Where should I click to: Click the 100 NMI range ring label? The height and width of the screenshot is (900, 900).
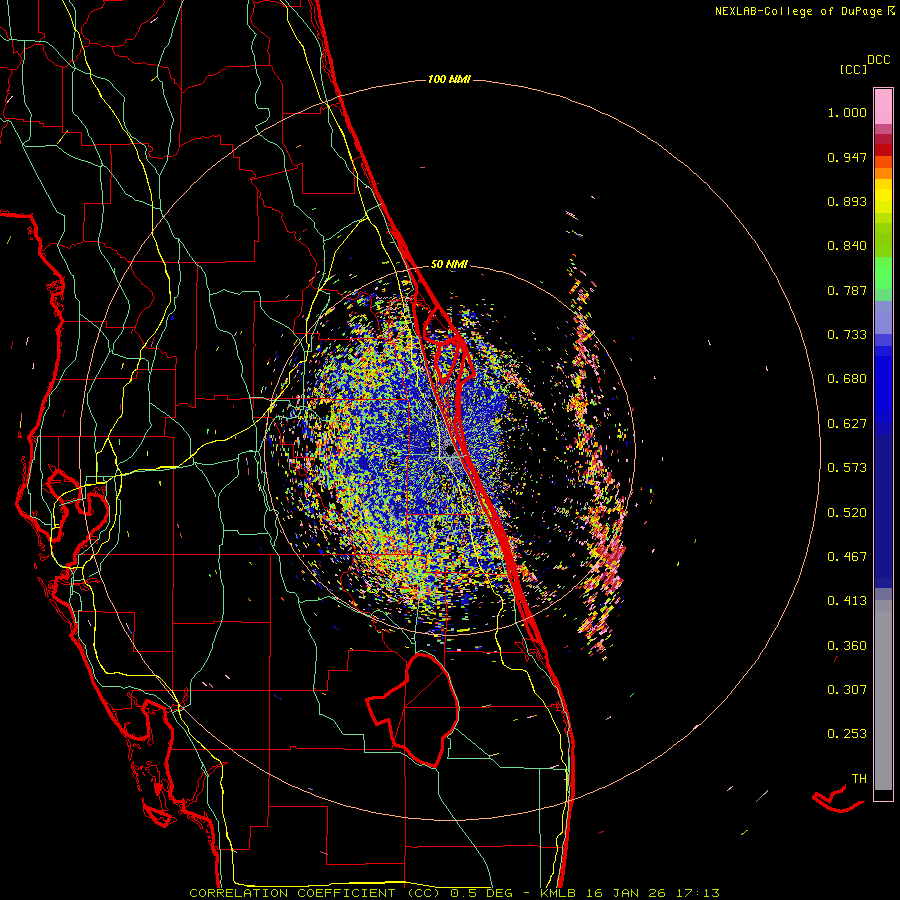(x=449, y=79)
